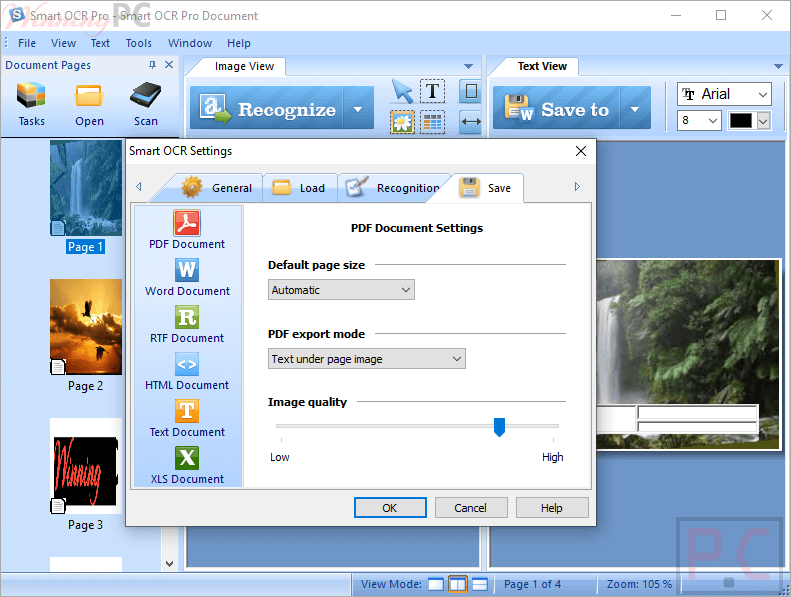Select the Page 1 waterfall thumbnail
791x597 pixels.
[x=86, y=188]
